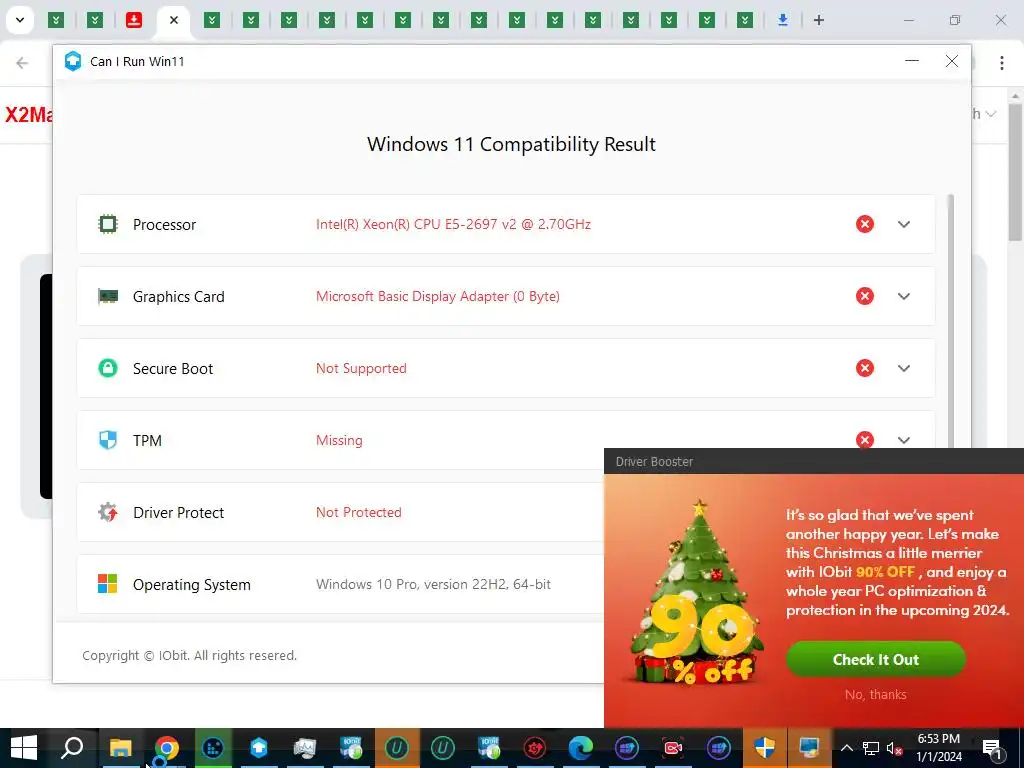Show hidden system tray icons

pyautogui.click(x=846, y=748)
